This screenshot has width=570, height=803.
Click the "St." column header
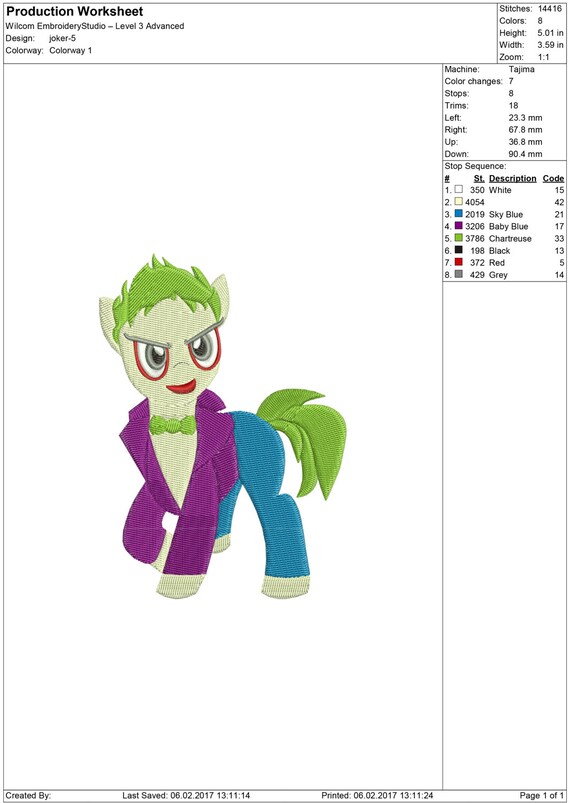(479, 178)
